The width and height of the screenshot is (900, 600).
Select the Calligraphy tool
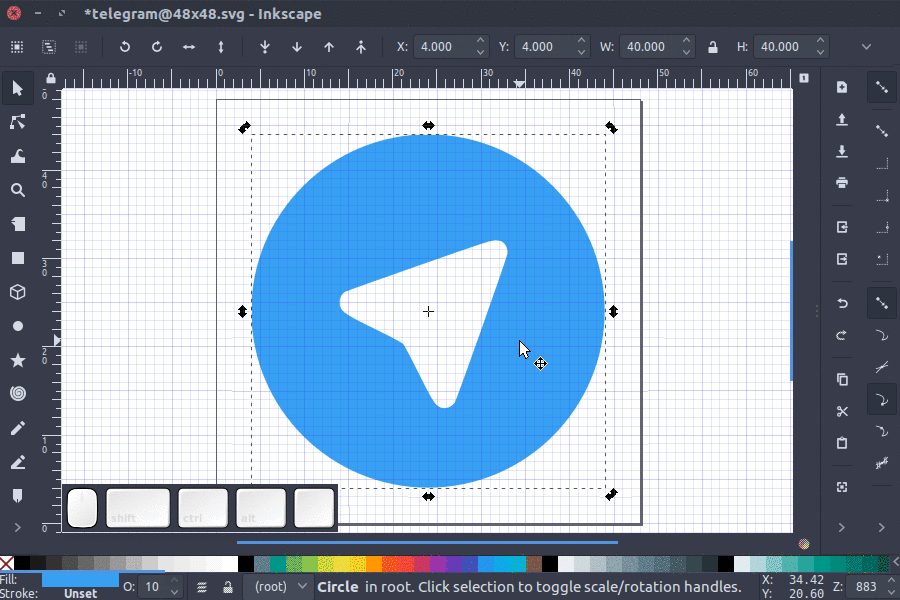tap(17, 461)
